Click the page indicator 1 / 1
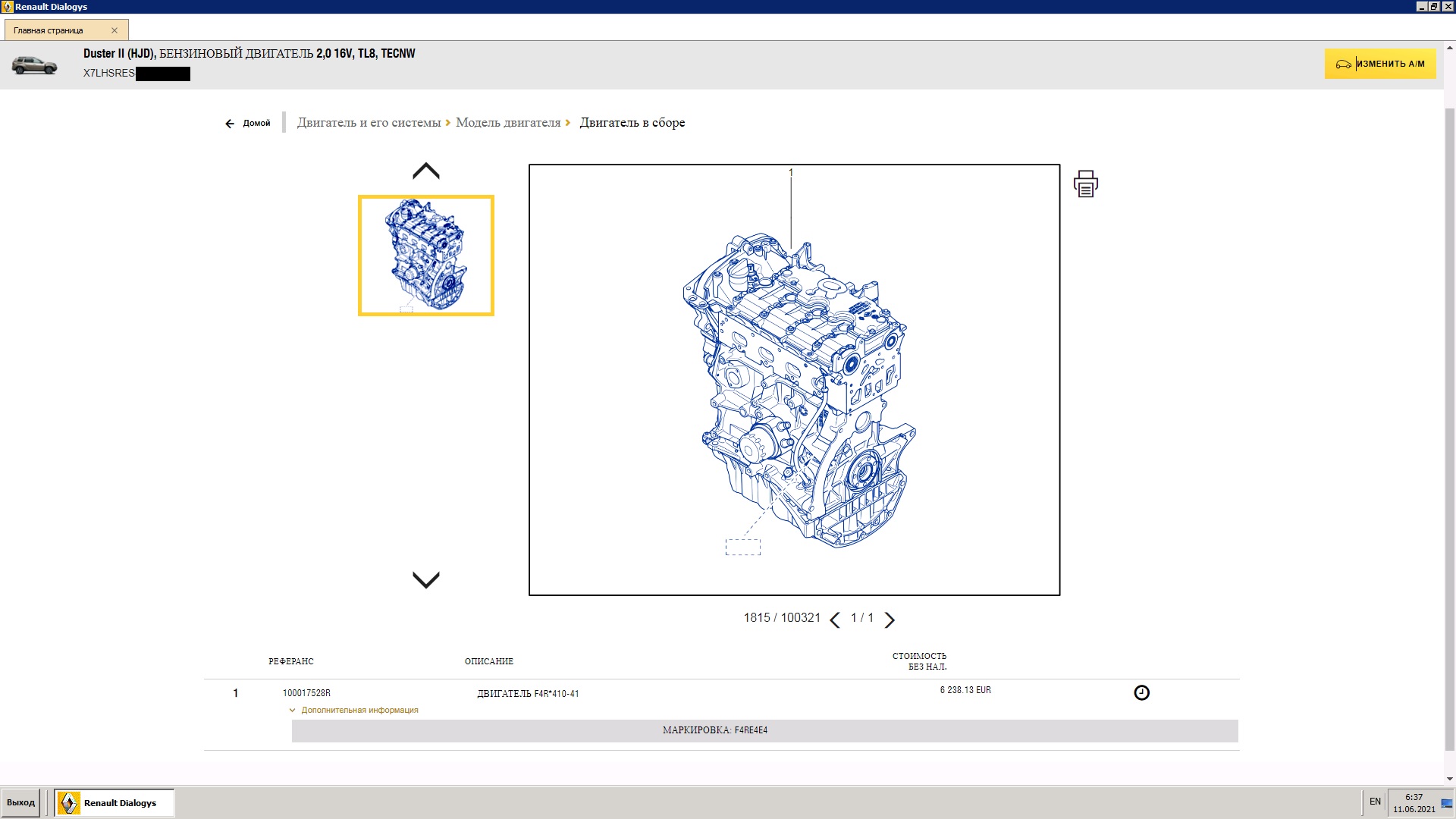Image resolution: width=1456 pixels, height=819 pixels. point(862,618)
